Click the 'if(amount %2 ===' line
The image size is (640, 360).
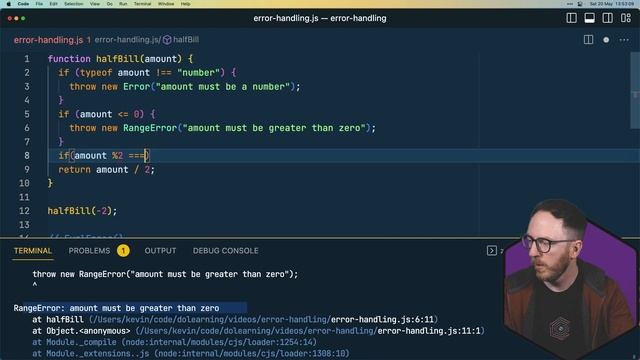coord(104,156)
